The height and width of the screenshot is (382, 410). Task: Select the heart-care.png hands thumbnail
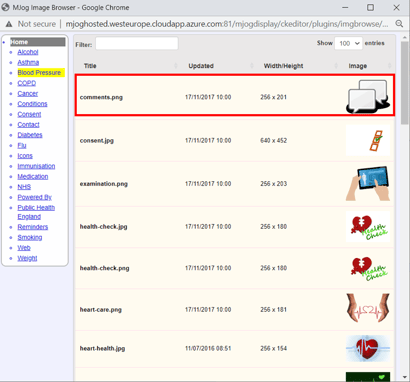tap(368, 308)
